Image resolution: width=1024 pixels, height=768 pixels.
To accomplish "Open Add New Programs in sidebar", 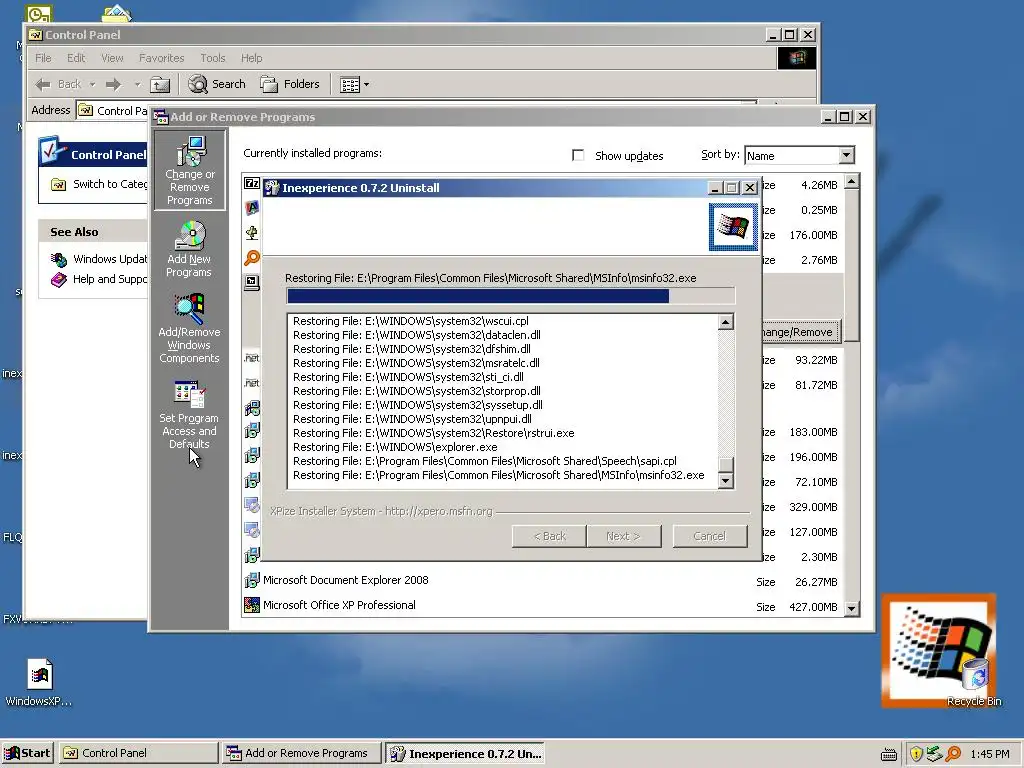I will tap(189, 249).
